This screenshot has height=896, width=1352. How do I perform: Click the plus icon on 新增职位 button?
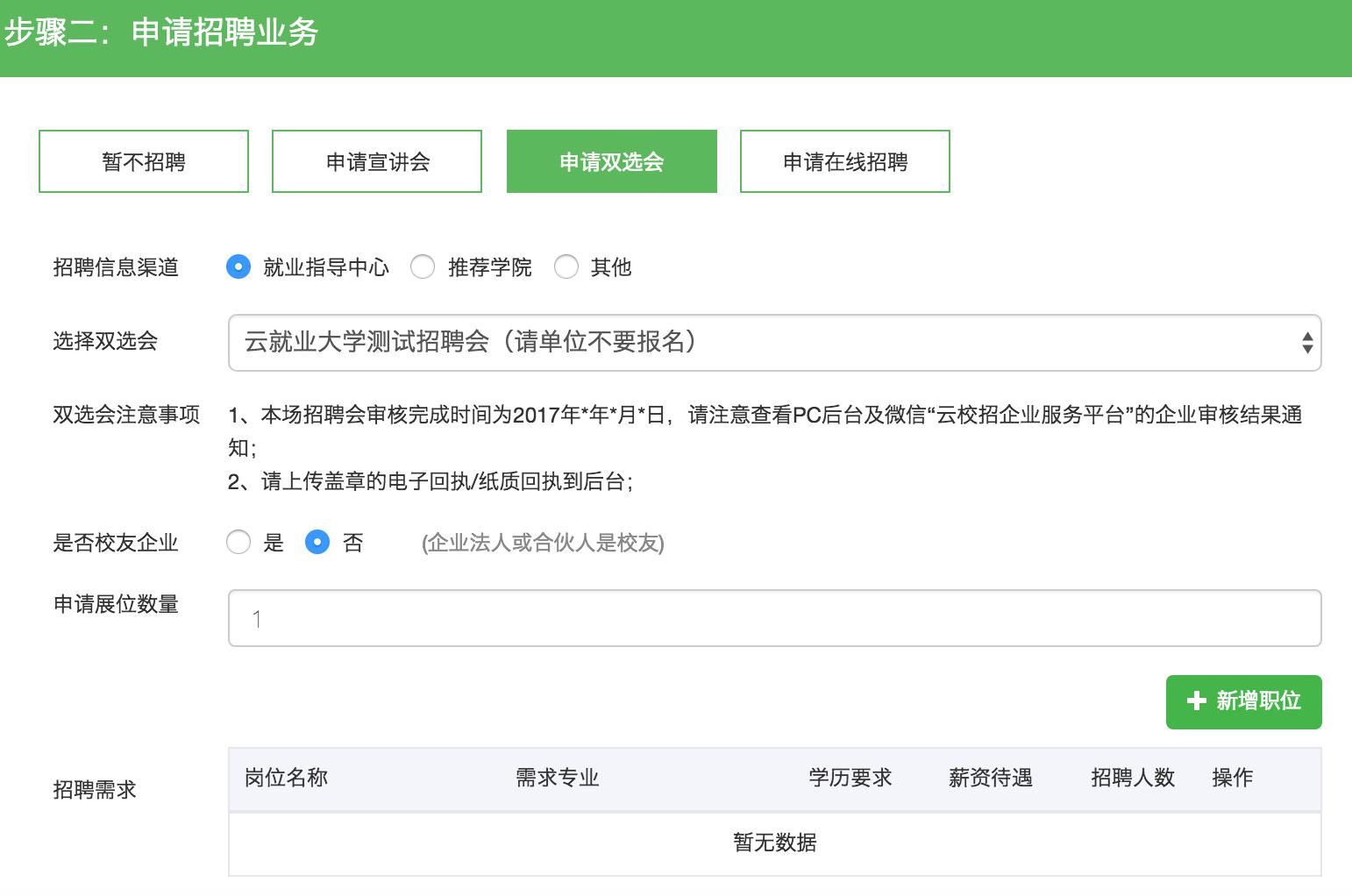coord(1196,700)
